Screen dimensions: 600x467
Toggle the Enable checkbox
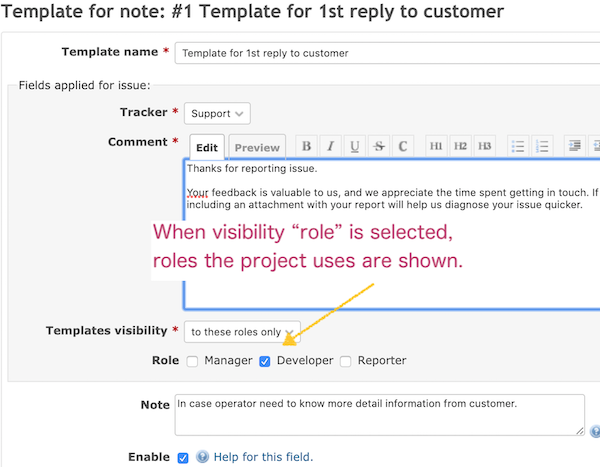(x=183, y=458)
